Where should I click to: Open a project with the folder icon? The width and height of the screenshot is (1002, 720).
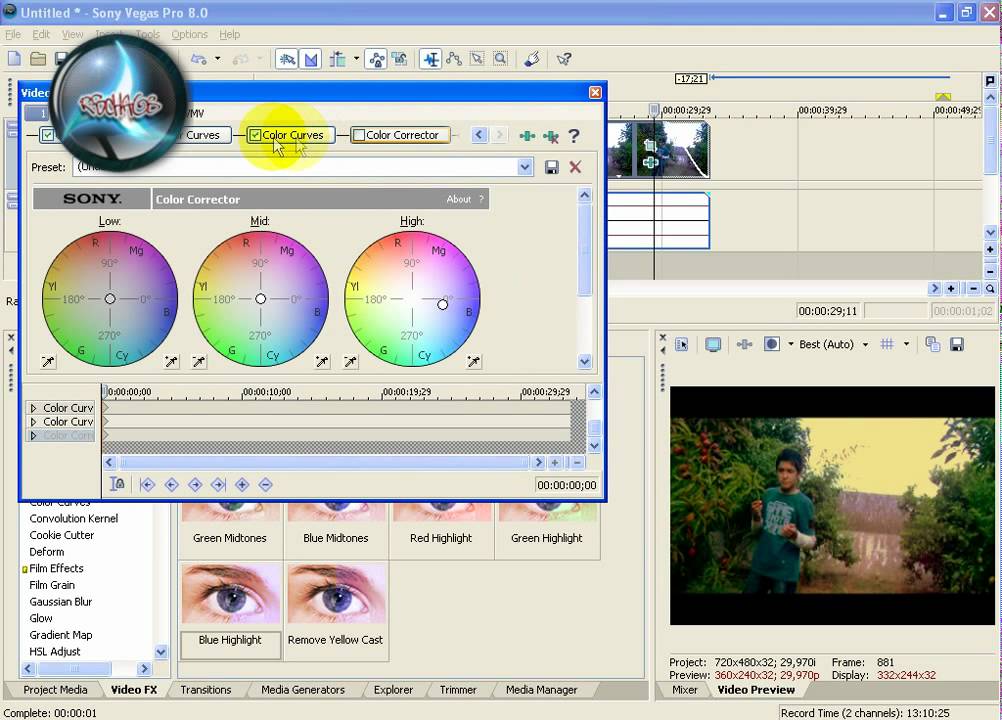click(x=38, y=59)
